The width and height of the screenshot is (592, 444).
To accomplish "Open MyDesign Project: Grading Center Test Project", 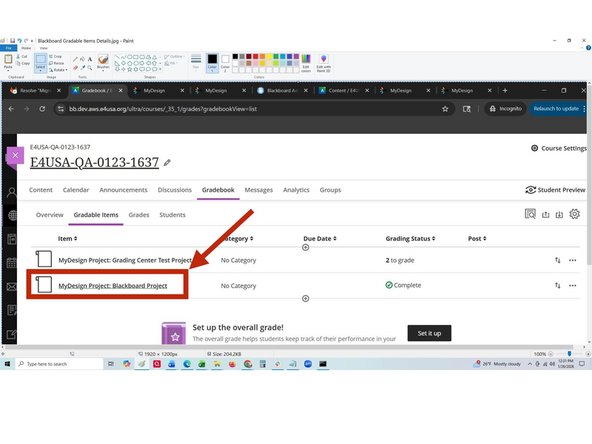I will click(125, 260).
